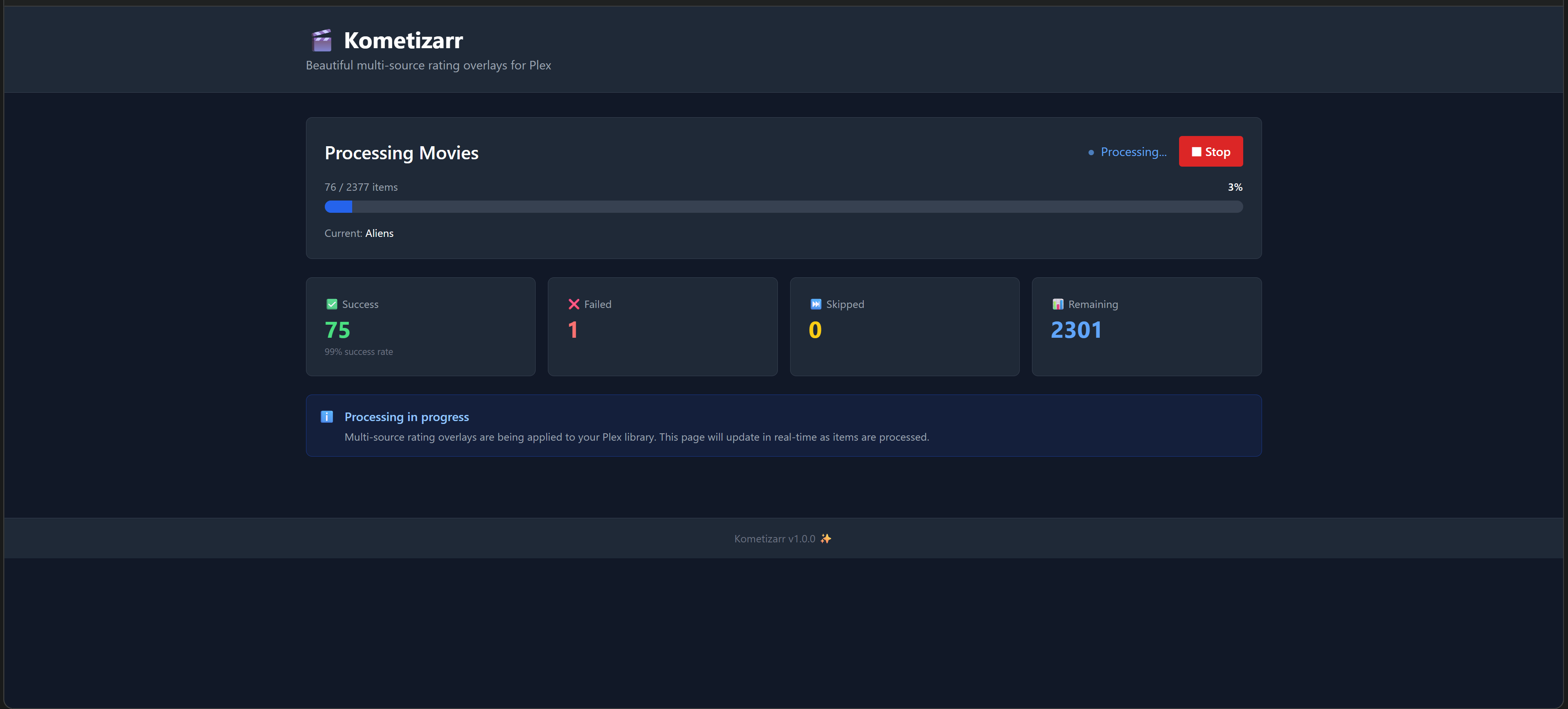The image size is (1568, 709).
Task: Click the blue info icon in the banner
Action: [327, 417]
